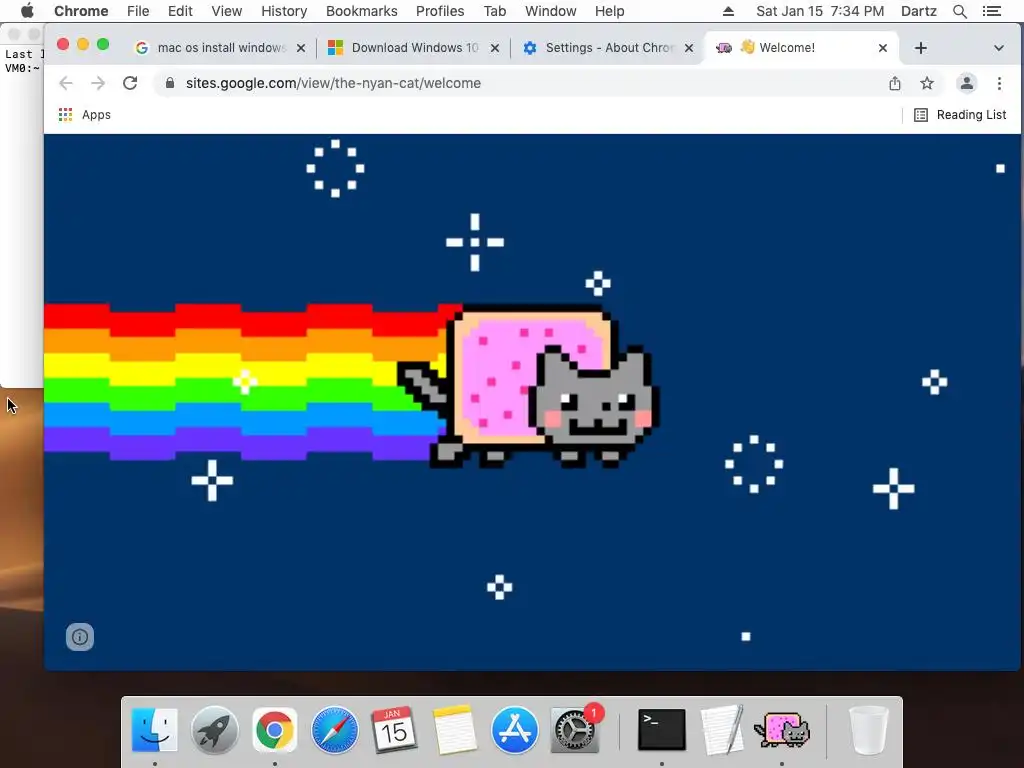The height and width of the screenshot is (768, 1024).
Task: Open the Edit menu
Action: click(x=180, y=11)
